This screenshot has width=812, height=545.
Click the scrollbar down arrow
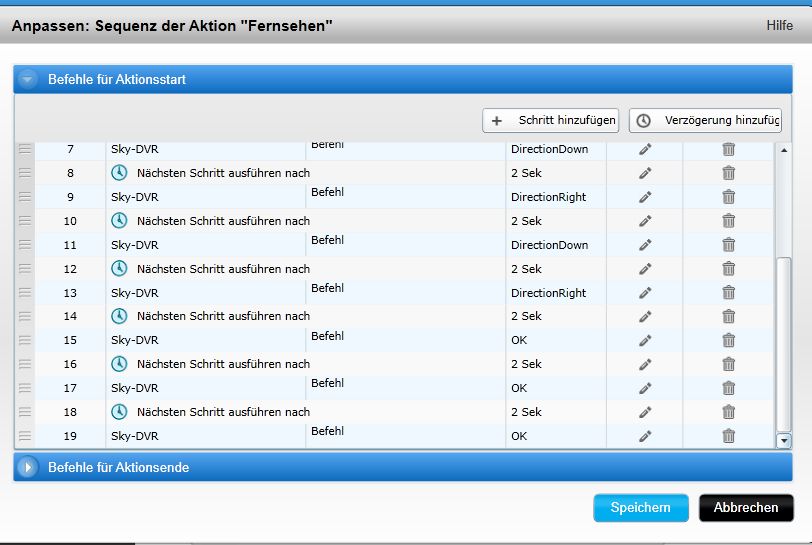[784, 441]
